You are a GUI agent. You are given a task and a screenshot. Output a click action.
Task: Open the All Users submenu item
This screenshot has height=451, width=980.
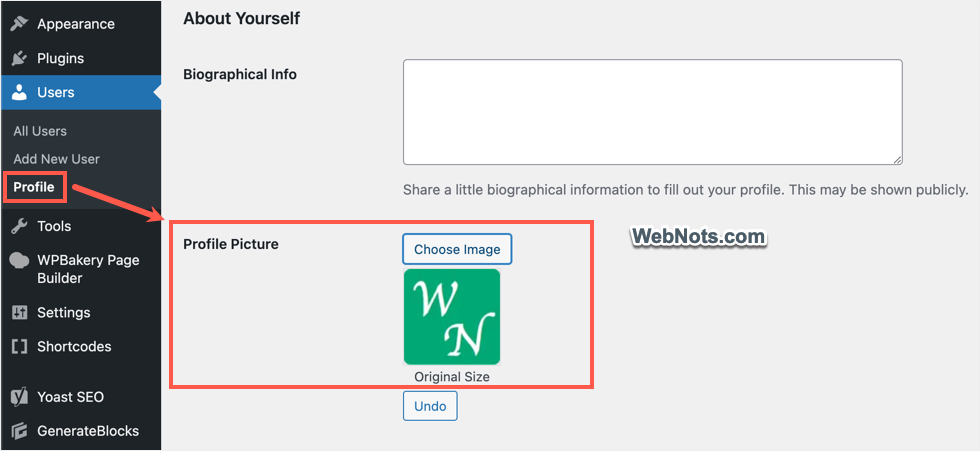[40, 131]
